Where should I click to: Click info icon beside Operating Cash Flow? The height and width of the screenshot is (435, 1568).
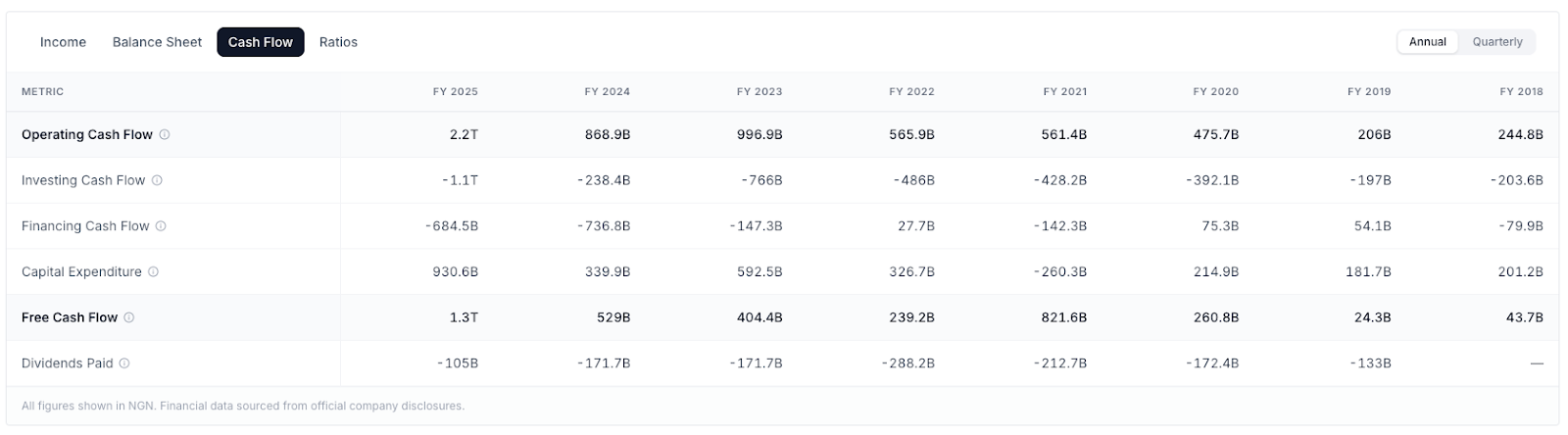pyautogui.click(x=165, y=134)
